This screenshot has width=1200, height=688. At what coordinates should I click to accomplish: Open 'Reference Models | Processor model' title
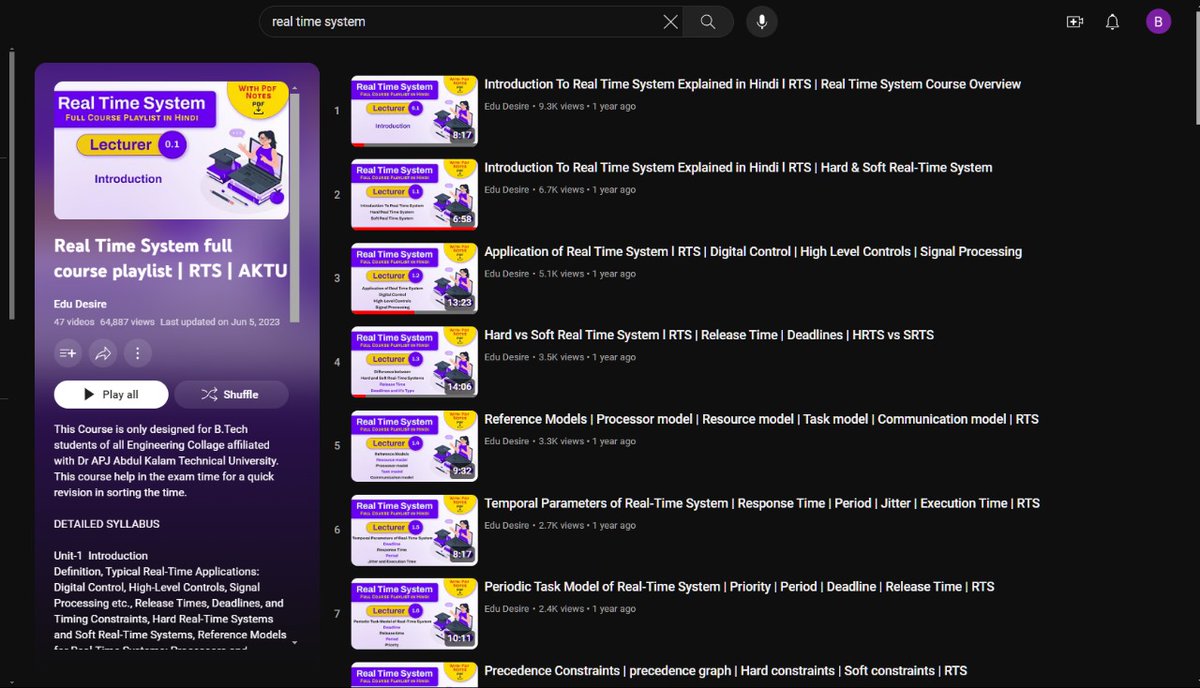761,419
